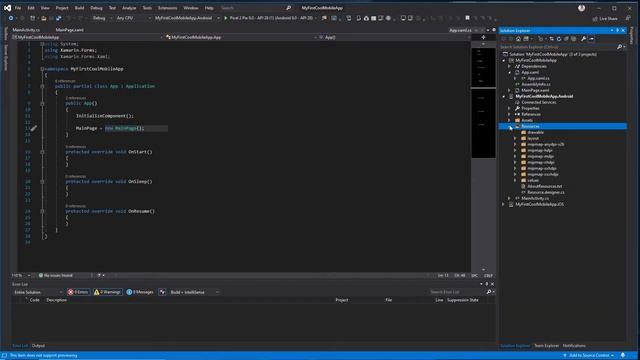The image size is (640, 360).
Task: Collapse the OnStart method code block
Action: coord(42,152)
